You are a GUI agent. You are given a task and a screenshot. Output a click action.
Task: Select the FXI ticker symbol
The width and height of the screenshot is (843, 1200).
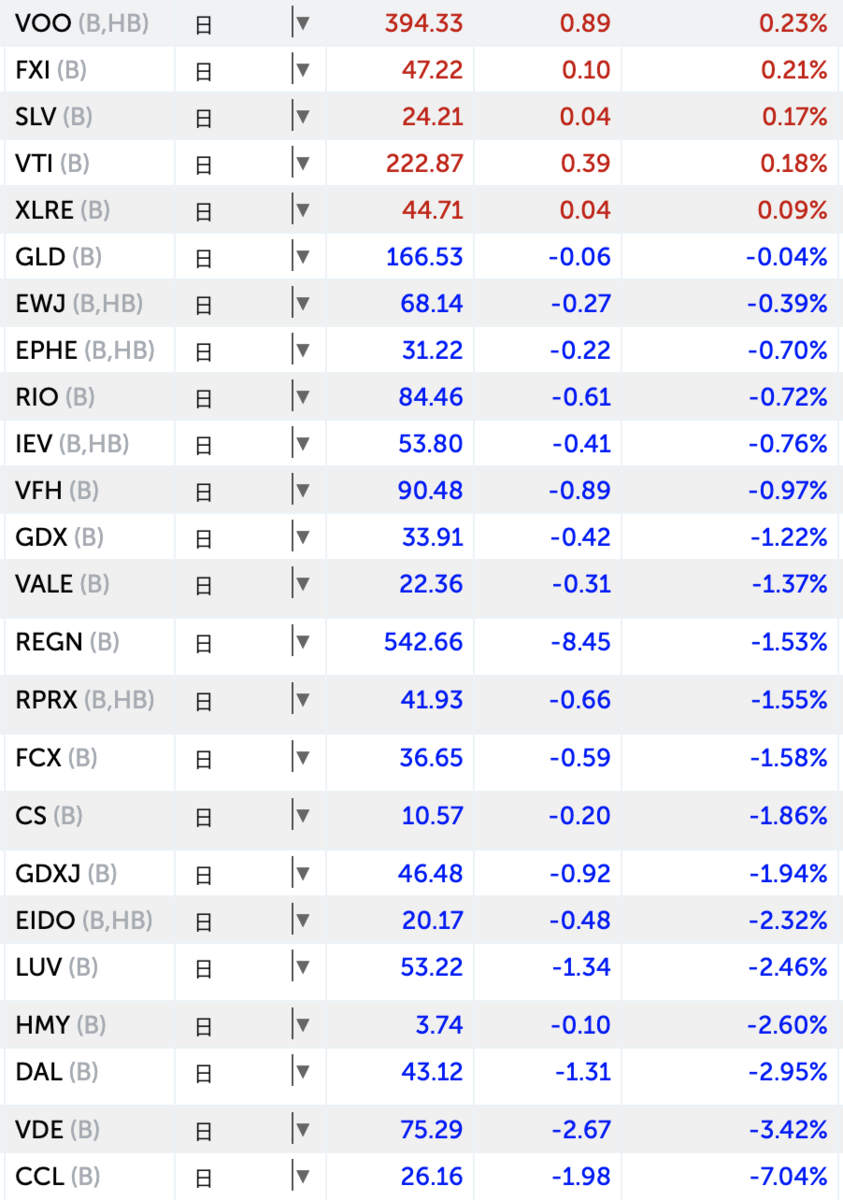(30, 70)
